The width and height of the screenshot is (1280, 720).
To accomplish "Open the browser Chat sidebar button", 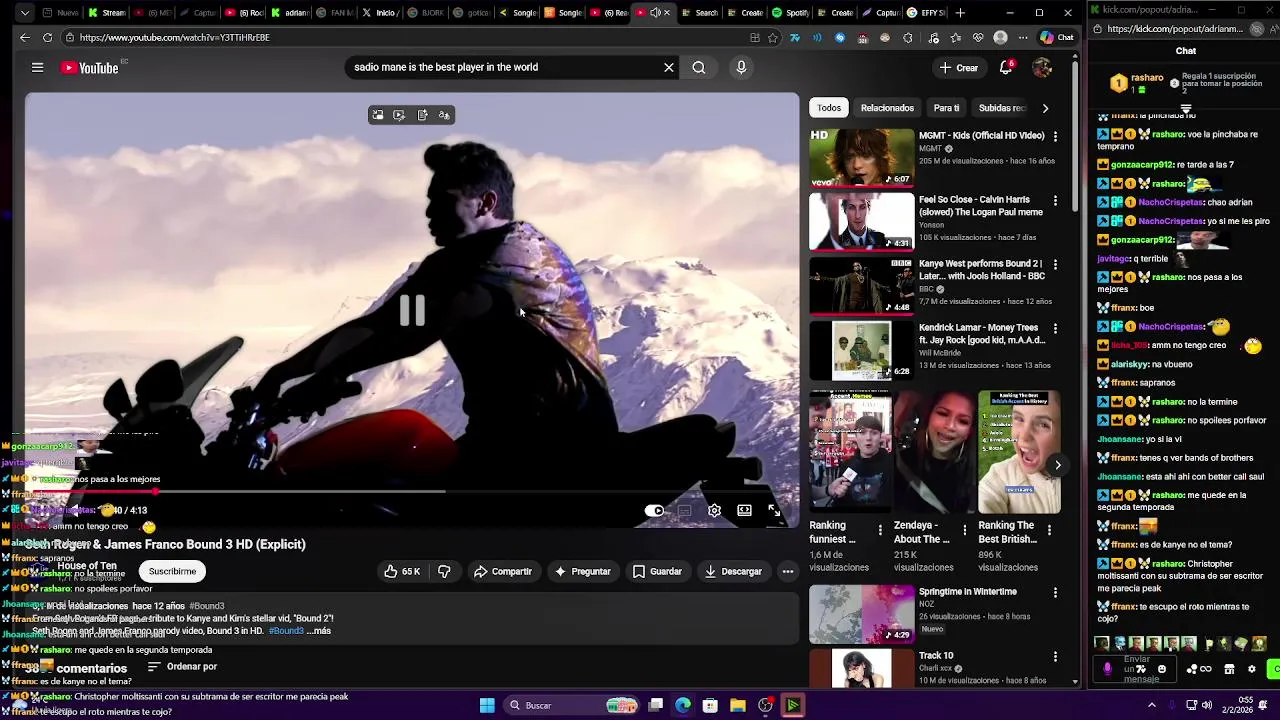I will 1057,37.
